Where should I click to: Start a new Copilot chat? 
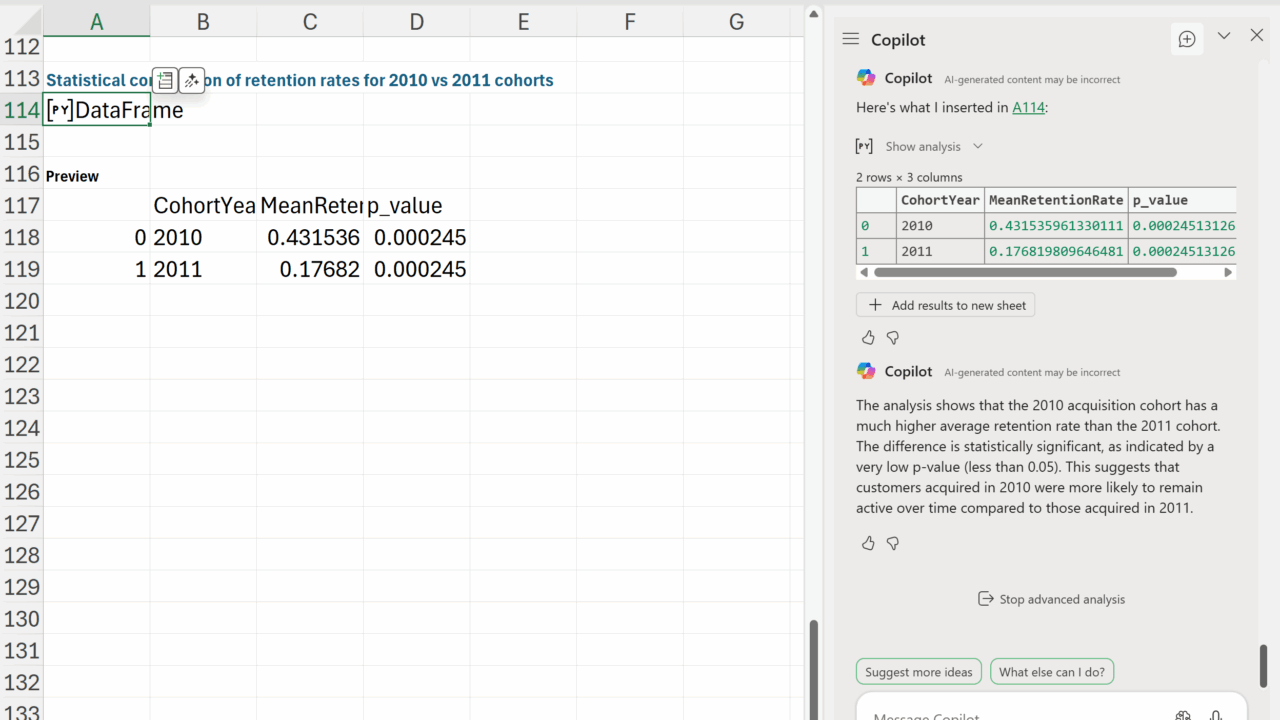click(1187, 39)
